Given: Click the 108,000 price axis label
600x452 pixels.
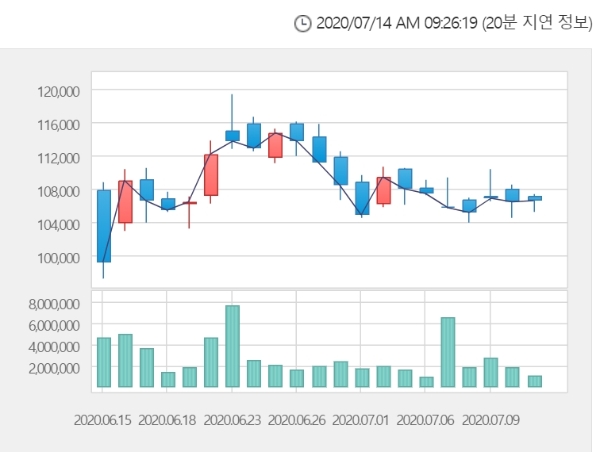Looking at the screenshot, I should pos(58,191).
